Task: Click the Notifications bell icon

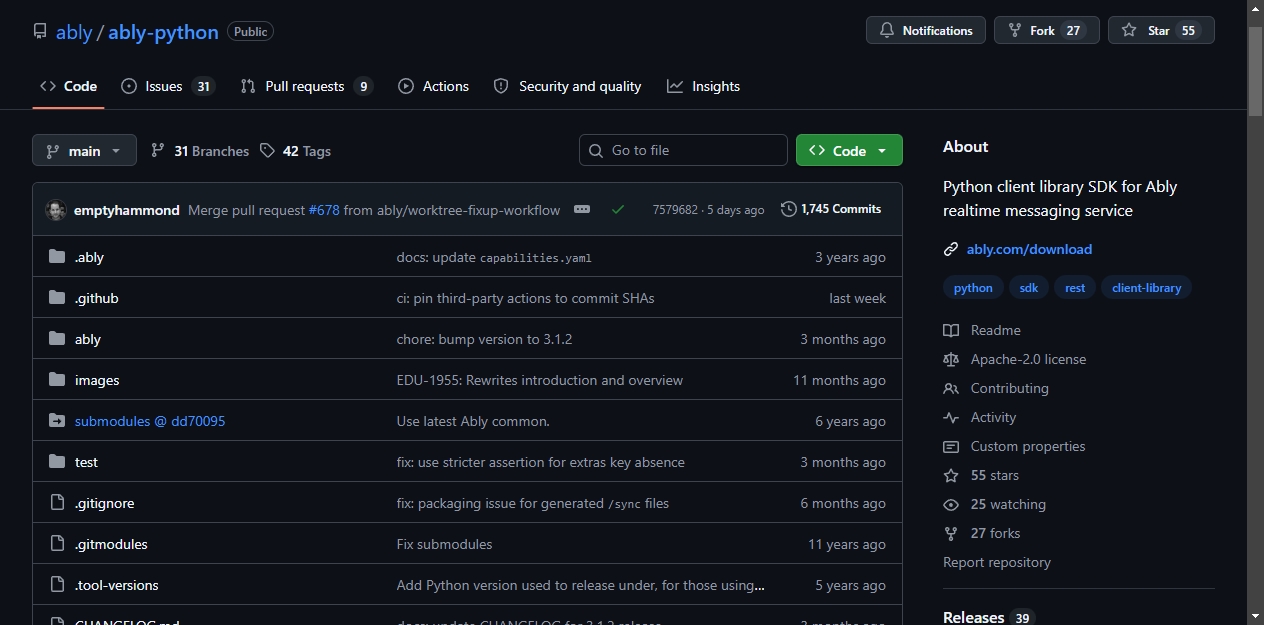Action: pos(887,31)
